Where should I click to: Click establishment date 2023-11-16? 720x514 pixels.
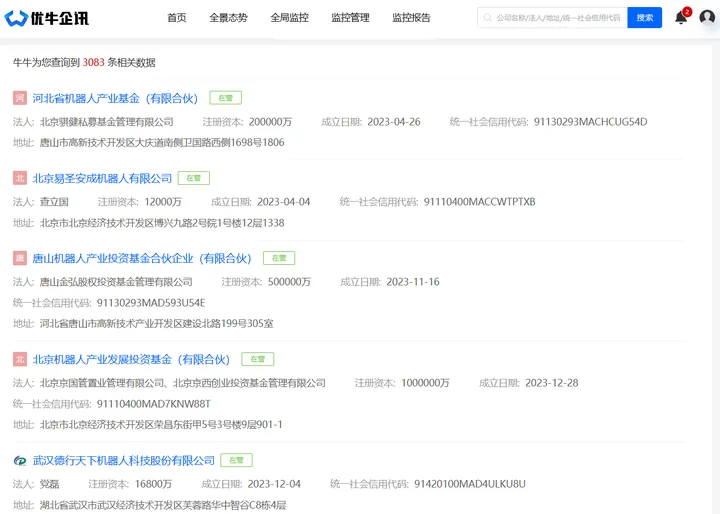[413, 282]
